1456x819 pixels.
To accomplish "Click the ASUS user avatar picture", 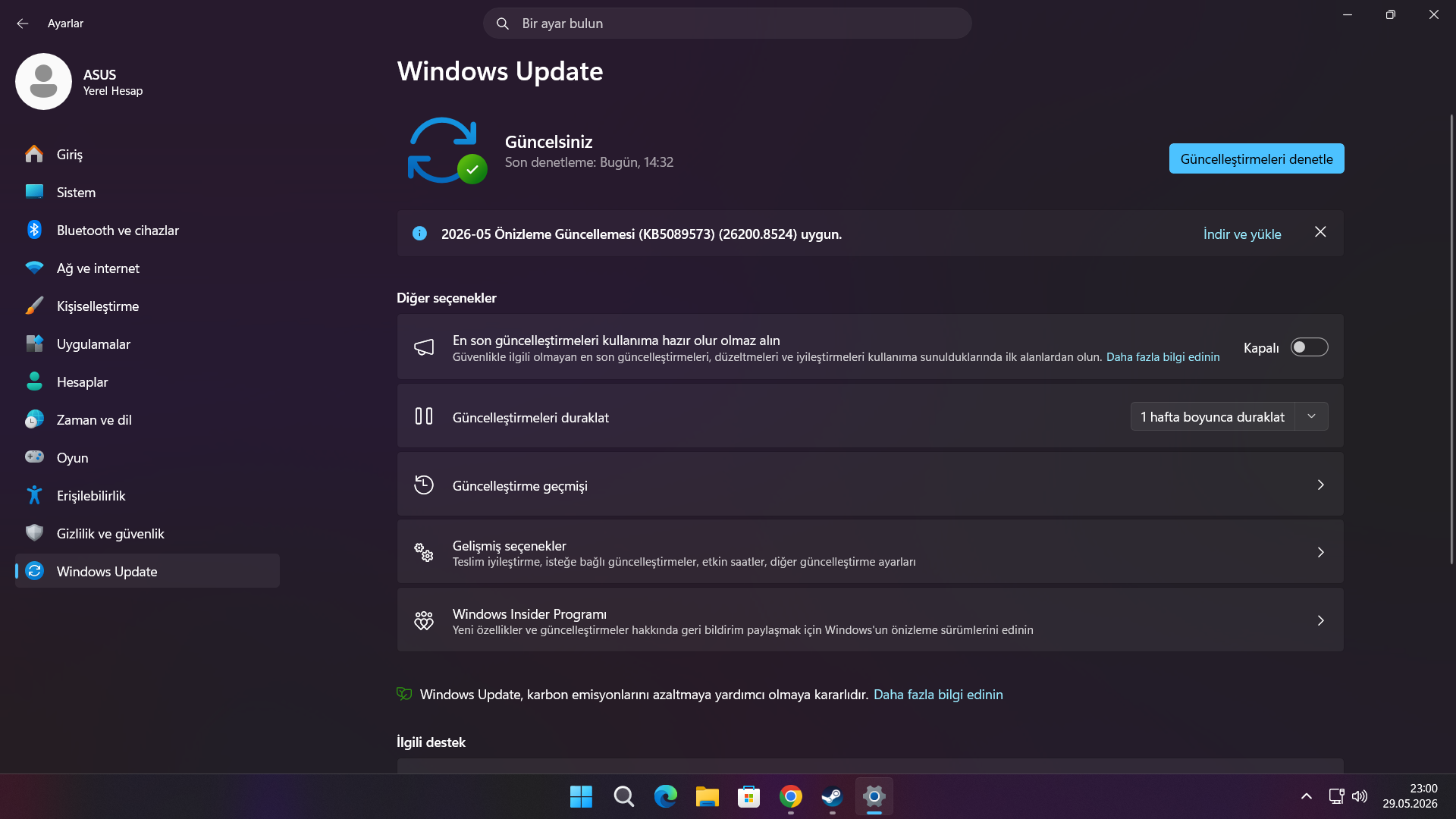I will pyautogui.click(x=43, y=81).
